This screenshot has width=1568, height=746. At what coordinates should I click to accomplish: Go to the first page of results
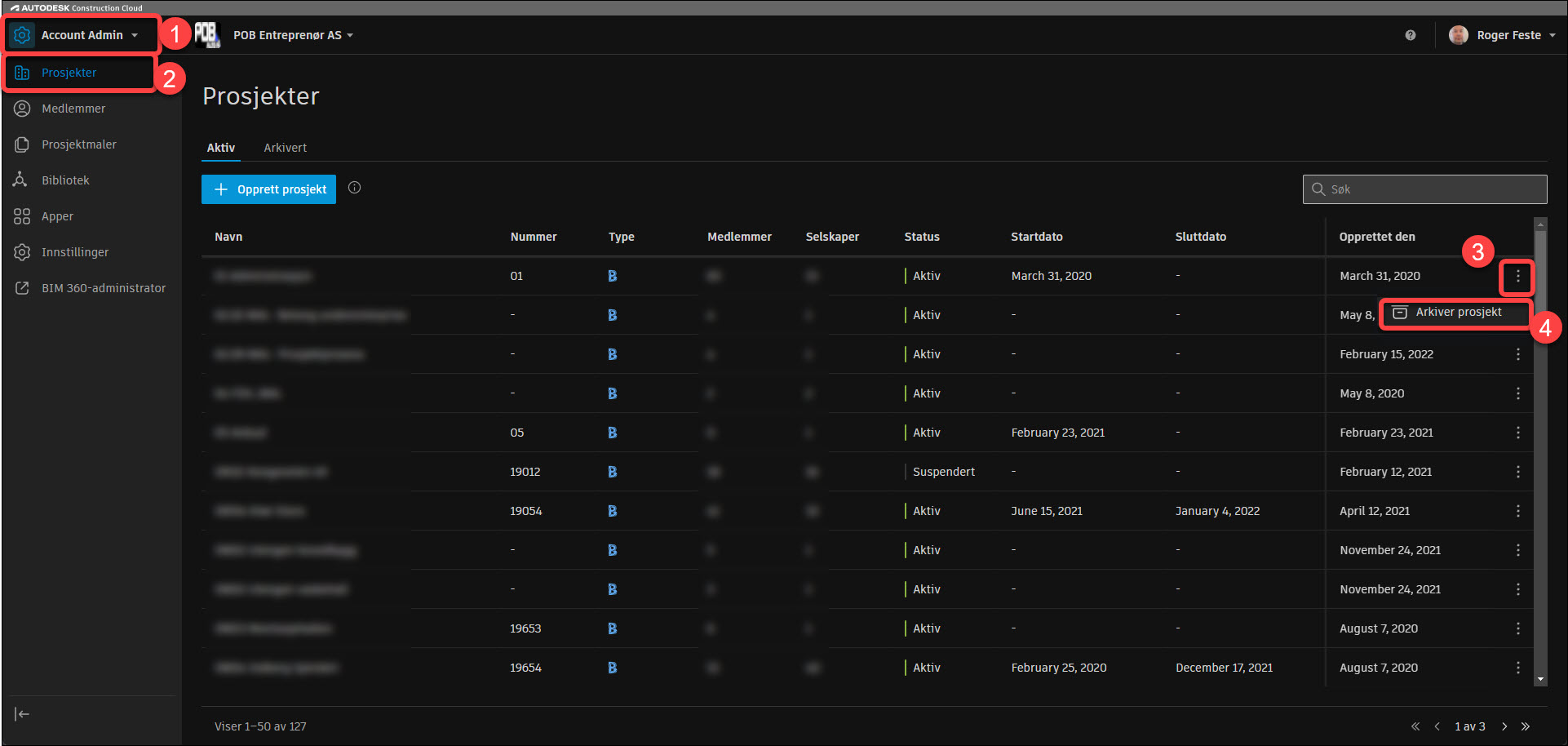point(1415,726)
